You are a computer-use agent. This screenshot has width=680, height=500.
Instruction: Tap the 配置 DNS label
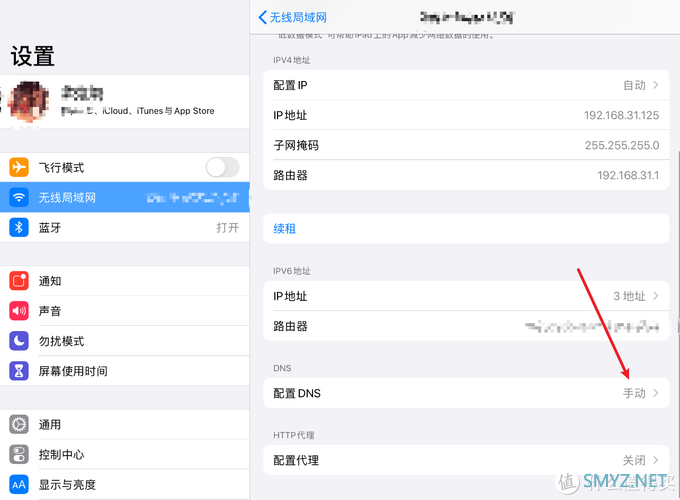(x=297, y=393)
